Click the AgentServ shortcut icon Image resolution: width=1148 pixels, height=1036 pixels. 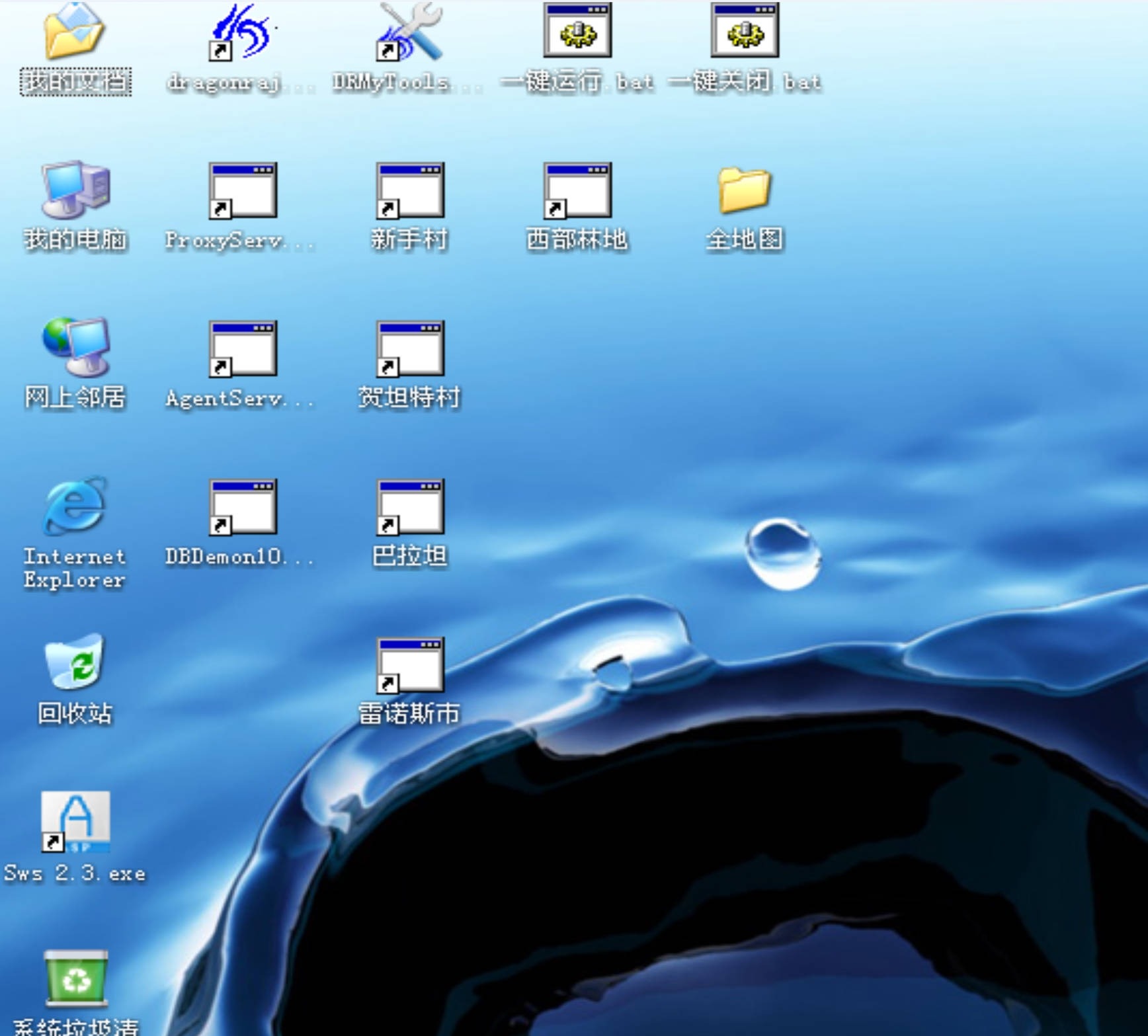pyautogui.click(x=242, y=349)
